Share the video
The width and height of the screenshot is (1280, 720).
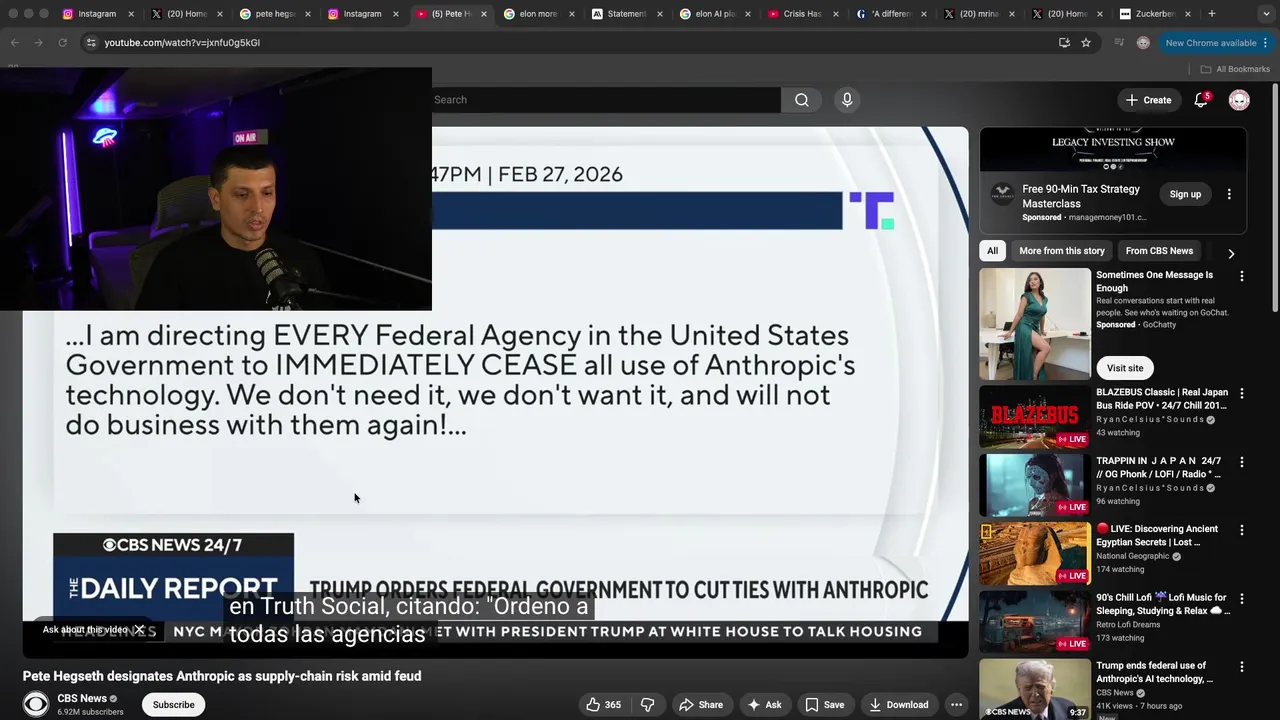point(701,705)
